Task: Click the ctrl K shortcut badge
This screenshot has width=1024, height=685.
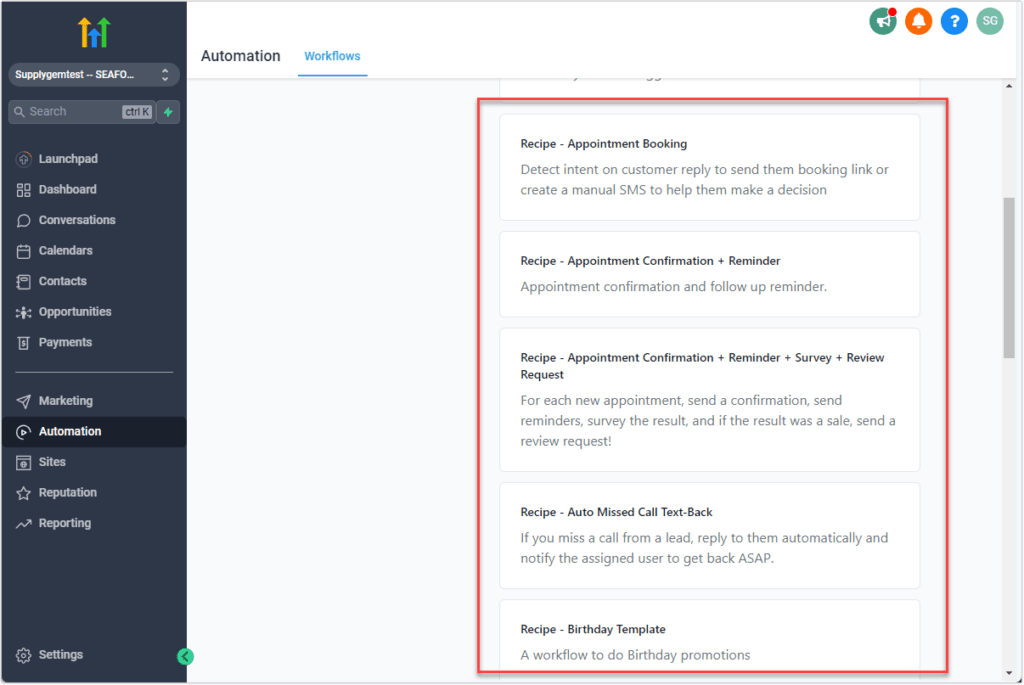Action: coord(137,112)
